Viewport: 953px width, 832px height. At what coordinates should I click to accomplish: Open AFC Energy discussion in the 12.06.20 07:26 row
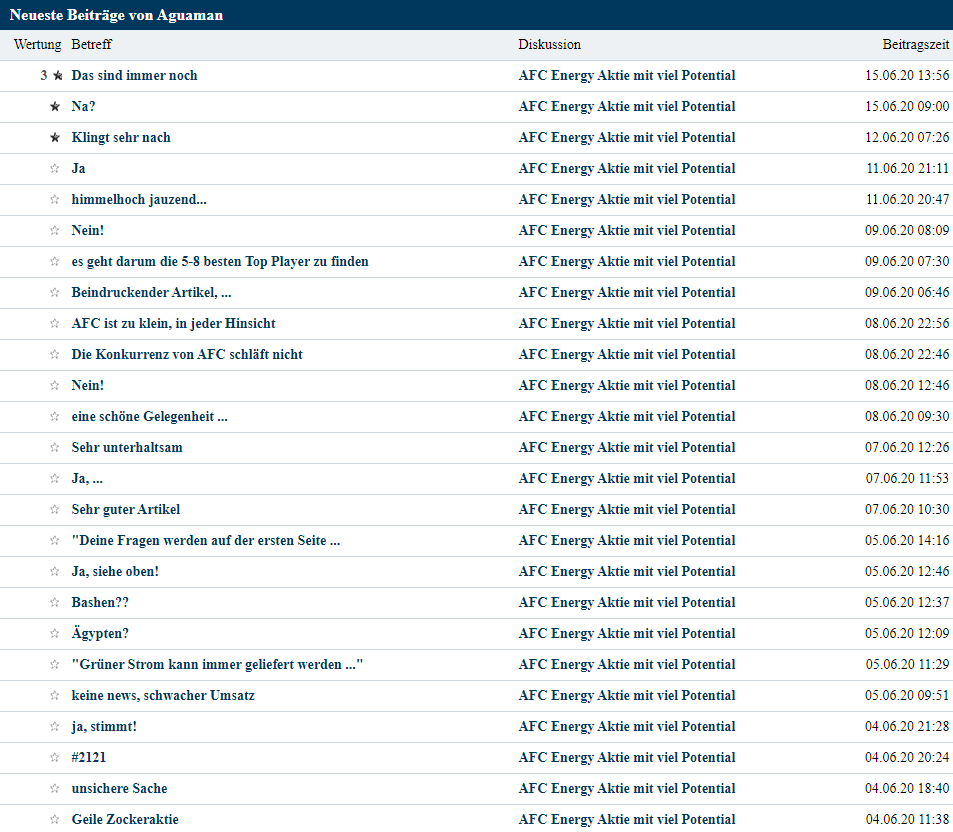tap(627, 138)
